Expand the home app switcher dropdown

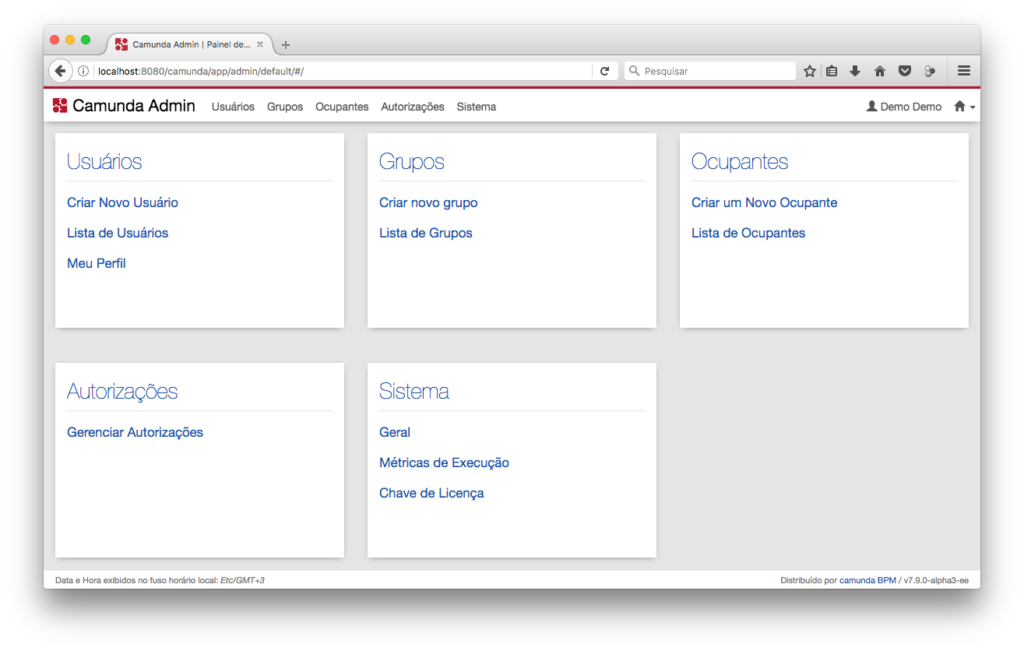(x=964, y=107)
